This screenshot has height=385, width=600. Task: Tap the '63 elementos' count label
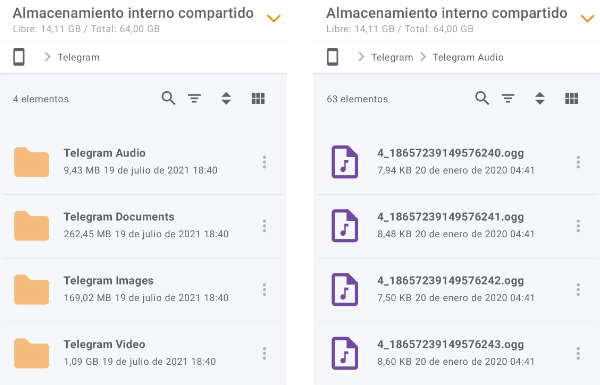coord(357,99)
